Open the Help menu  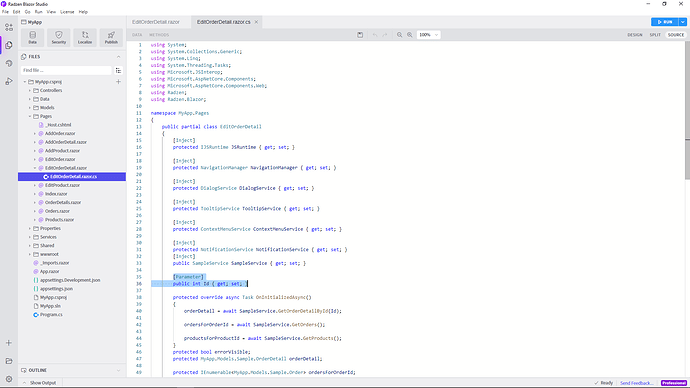click(83, 12)
